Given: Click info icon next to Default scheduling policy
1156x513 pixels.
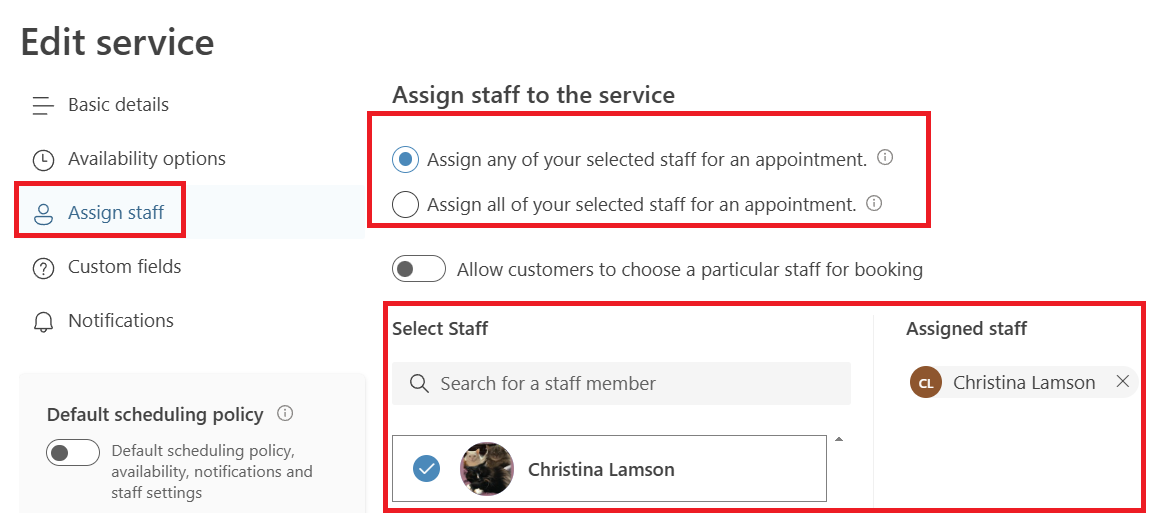Looking at the screenshot, I should click(285, 413).
